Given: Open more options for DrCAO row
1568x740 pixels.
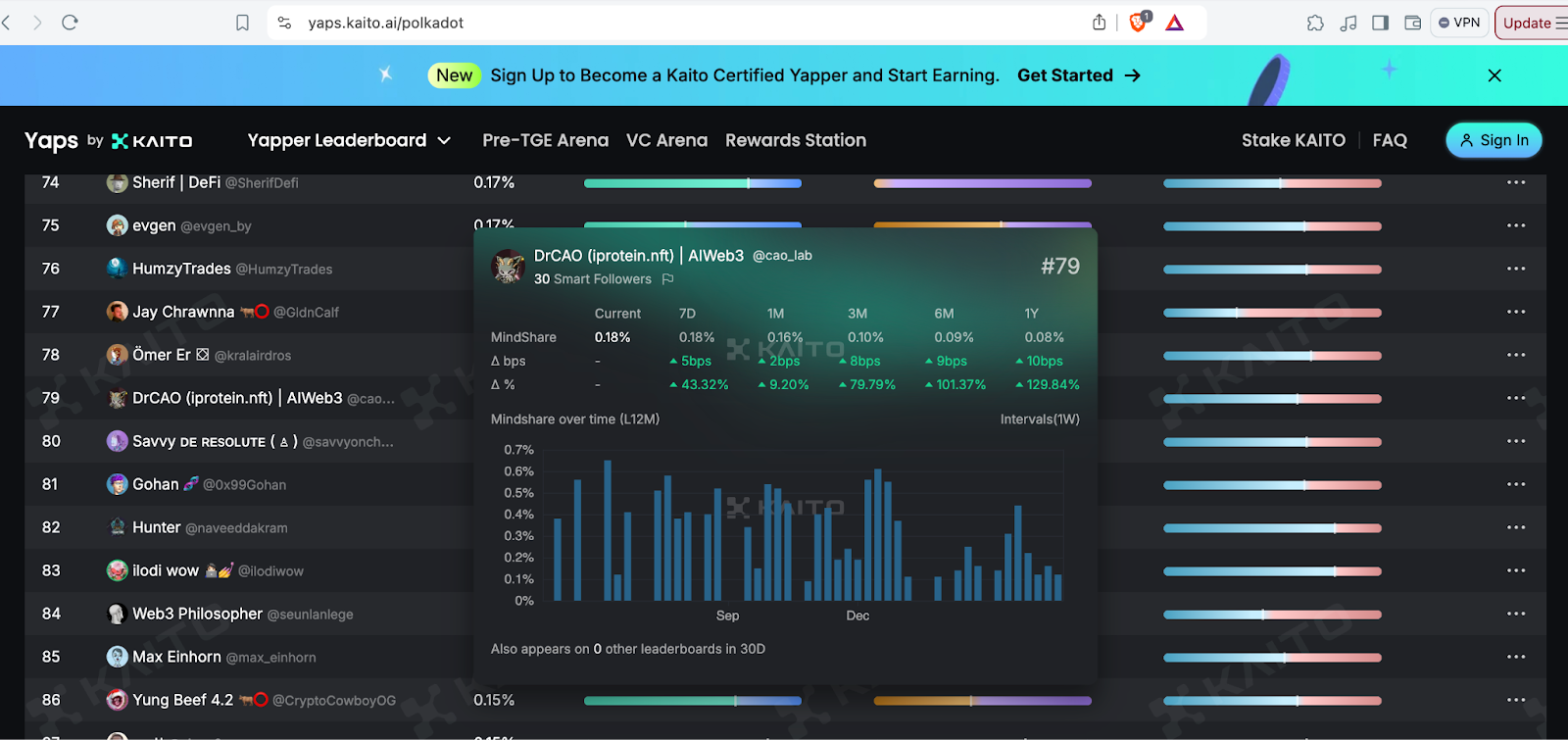Looking at the screenshot, I should [1516, 398].
